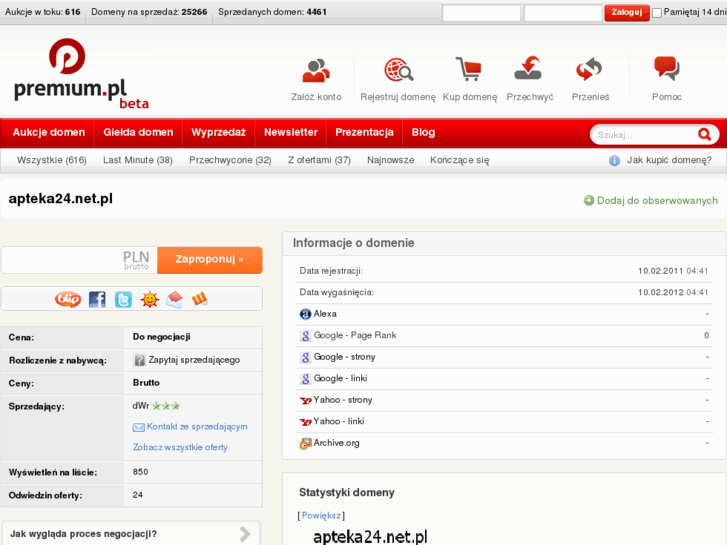Image resolution: width=727 pixels, height=545 pixels.
Task: Click the Yahoo strony icon
Action: [x=306, y=400]
